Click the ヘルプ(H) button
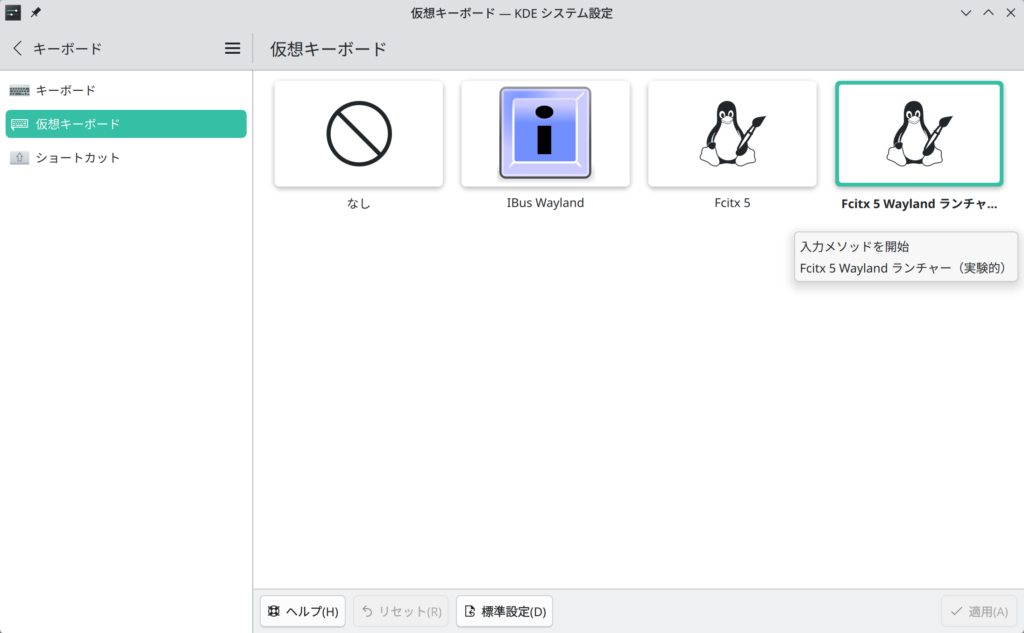This screenshot has height=633, width=1024. click(302, 611)
